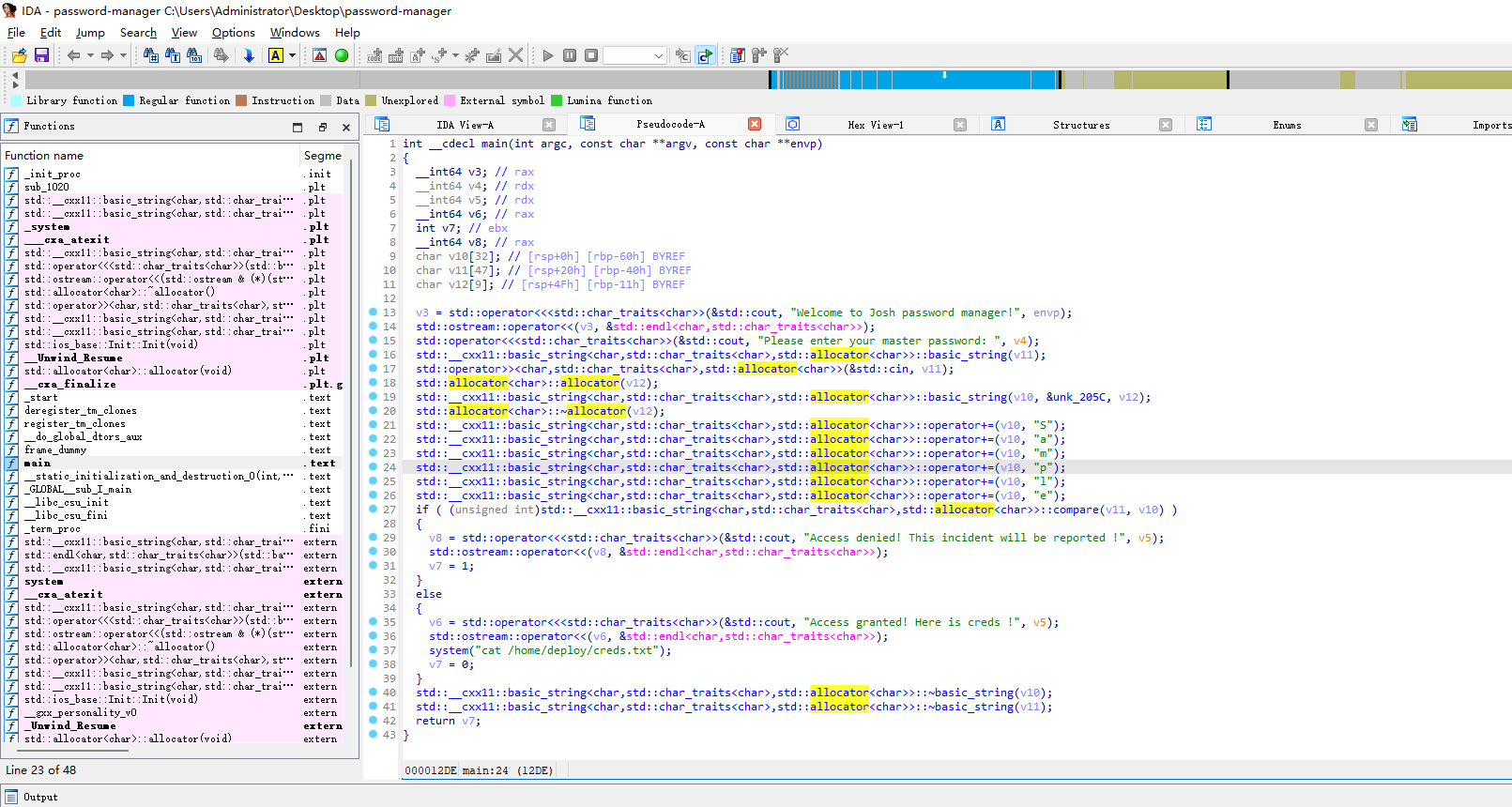This screenshot has height=807, width=1512.
Task: Switch to the IDA View-A tab
Action: (465, 125)
